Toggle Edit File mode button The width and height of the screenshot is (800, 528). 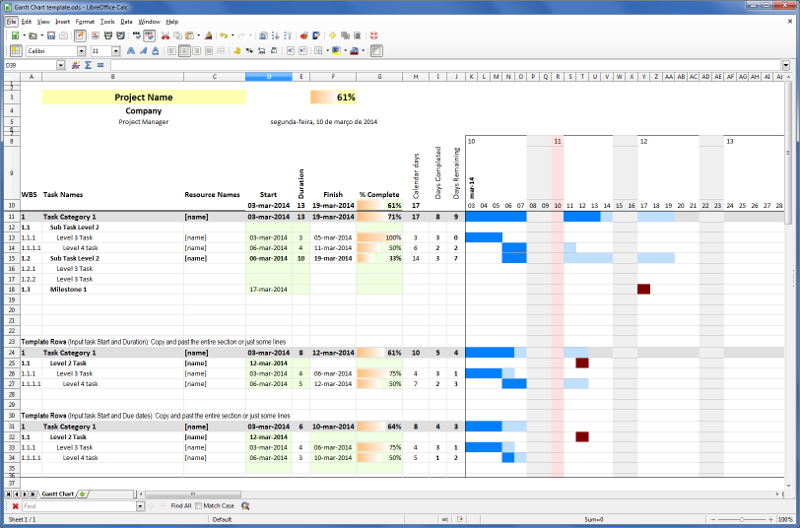80,35
